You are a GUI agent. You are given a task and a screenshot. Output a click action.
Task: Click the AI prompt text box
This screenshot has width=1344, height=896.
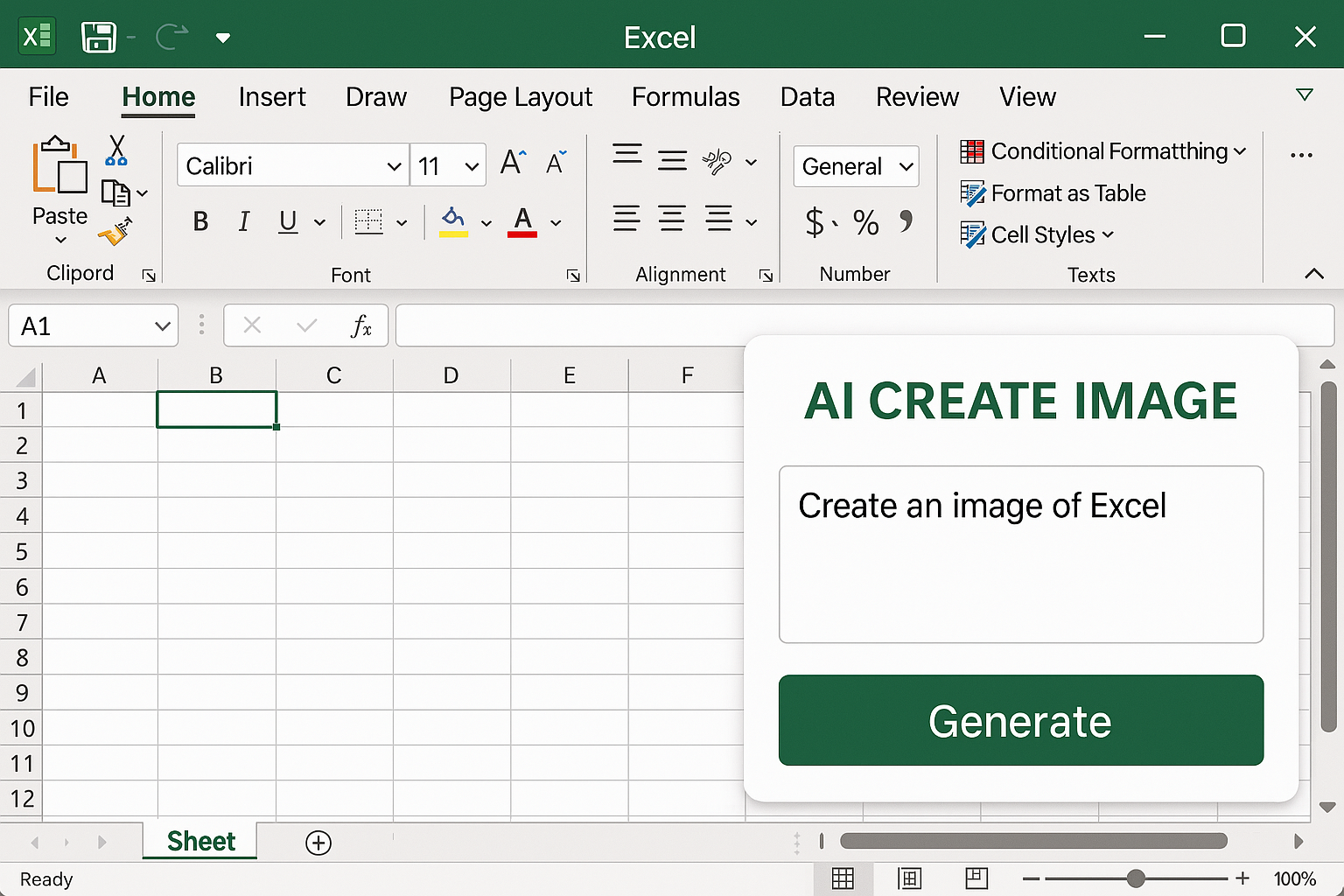1021,555
